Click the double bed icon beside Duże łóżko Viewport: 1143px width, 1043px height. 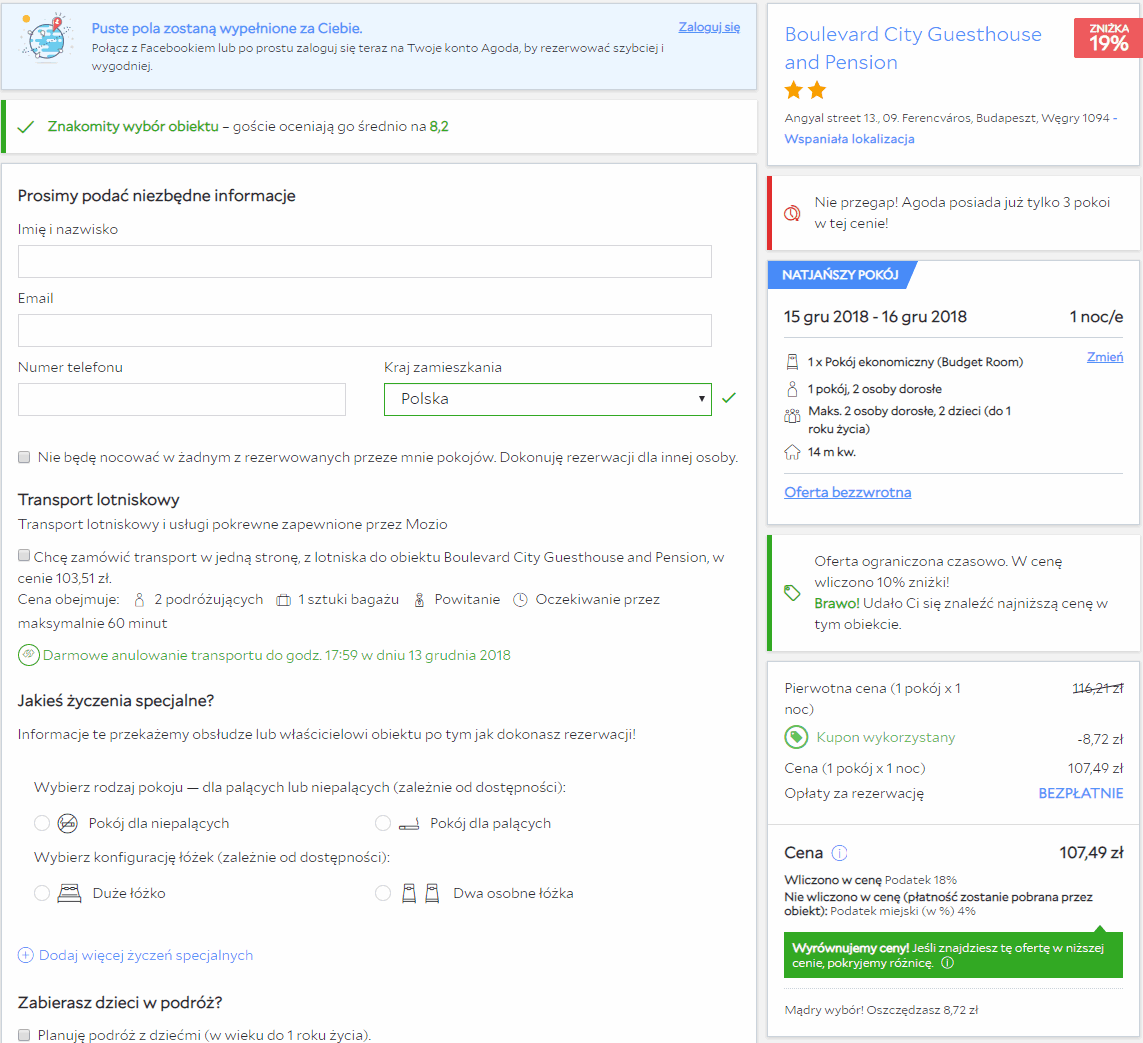(x=69, y=894)
